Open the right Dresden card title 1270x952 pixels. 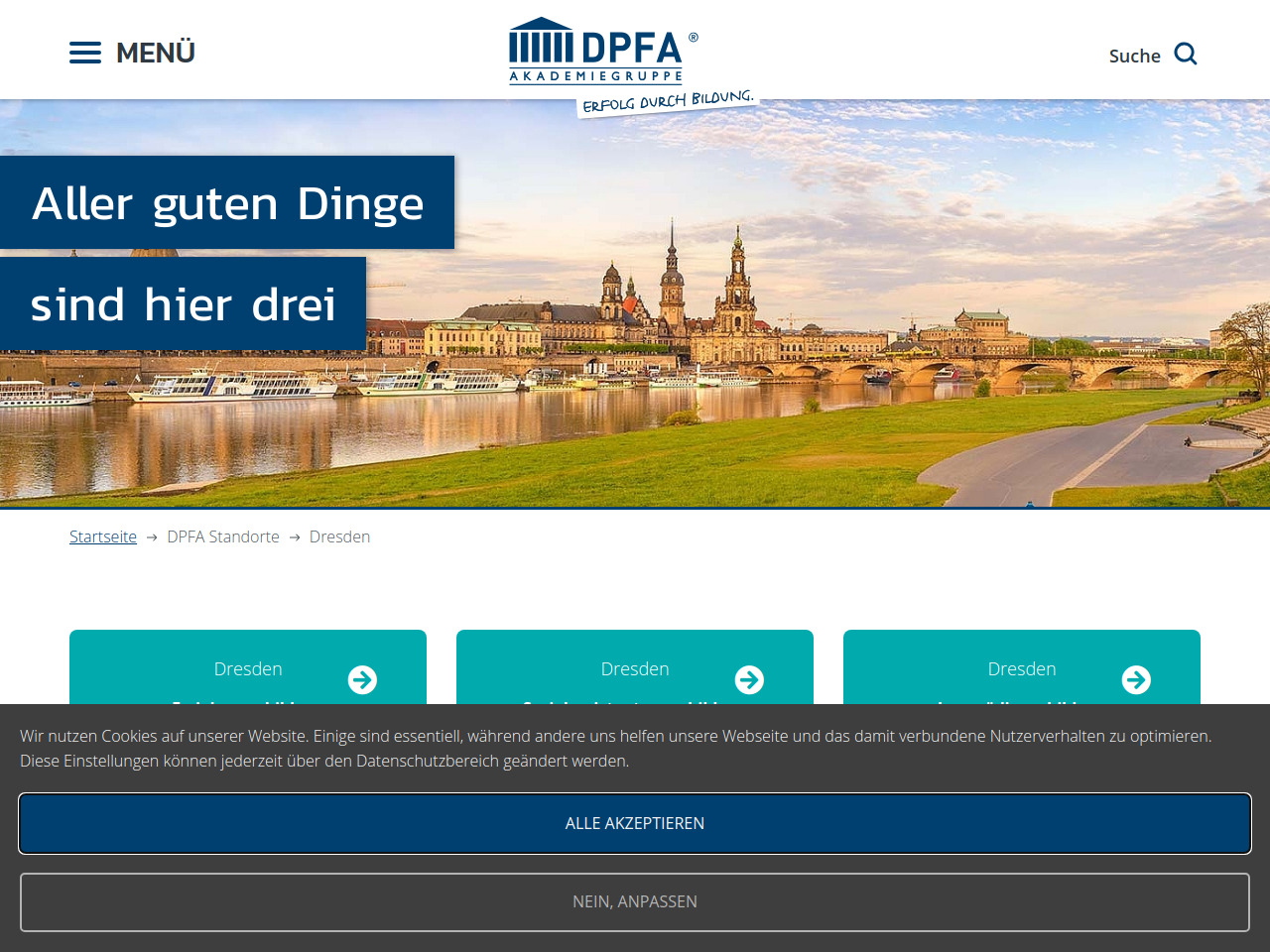coord(1022,669)
